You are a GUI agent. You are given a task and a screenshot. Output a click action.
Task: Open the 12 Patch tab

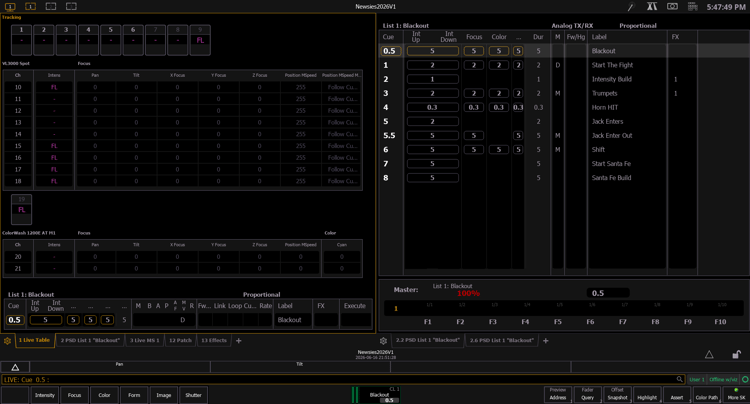(x=180, y=340)
